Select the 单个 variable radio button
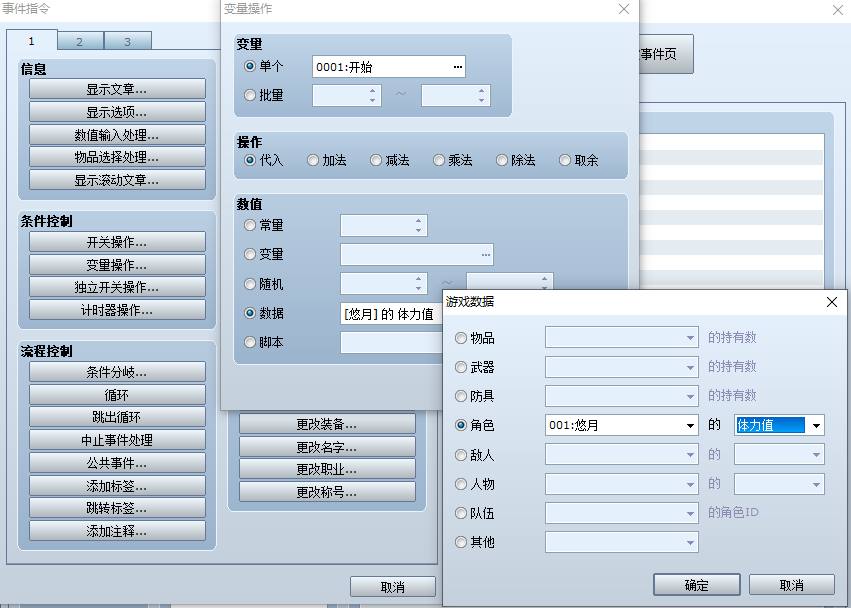This screenshot has height=608, width=851. (x=250, y=66)
